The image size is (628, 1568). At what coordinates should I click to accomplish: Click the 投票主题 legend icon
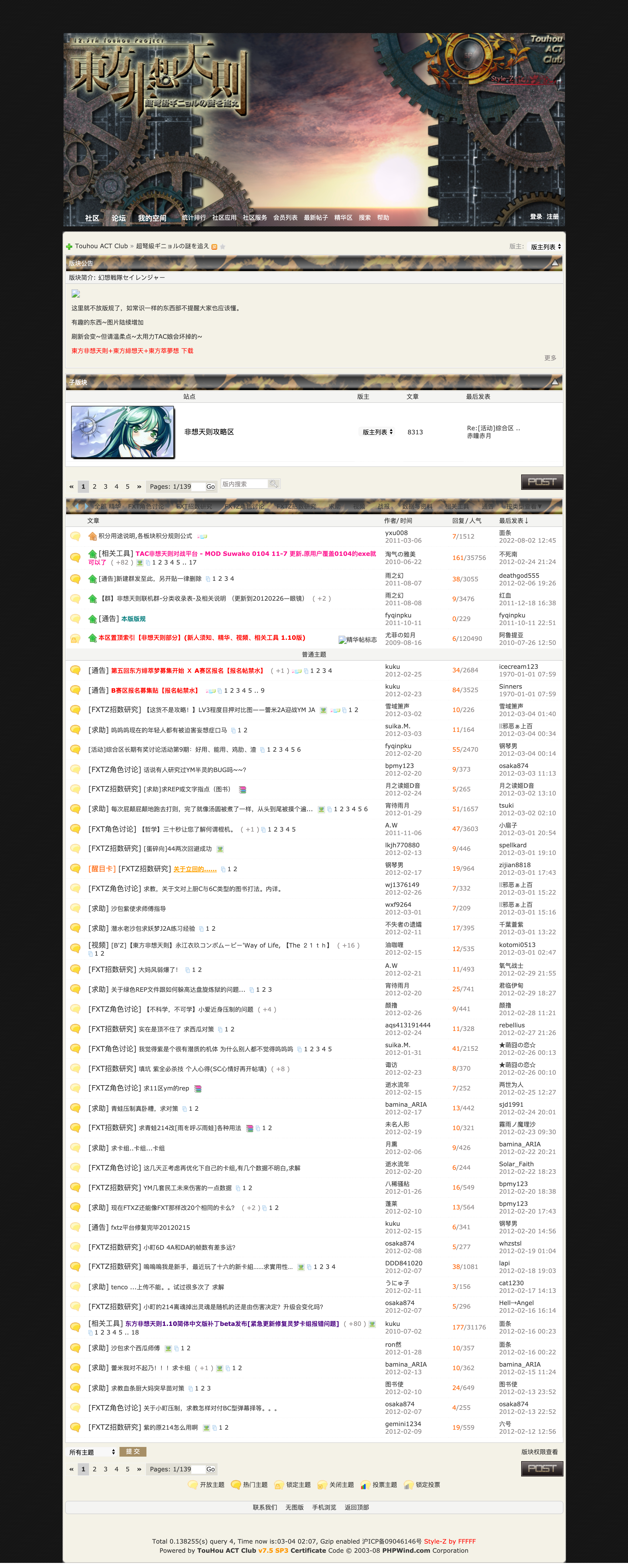tap(365, 1485)
